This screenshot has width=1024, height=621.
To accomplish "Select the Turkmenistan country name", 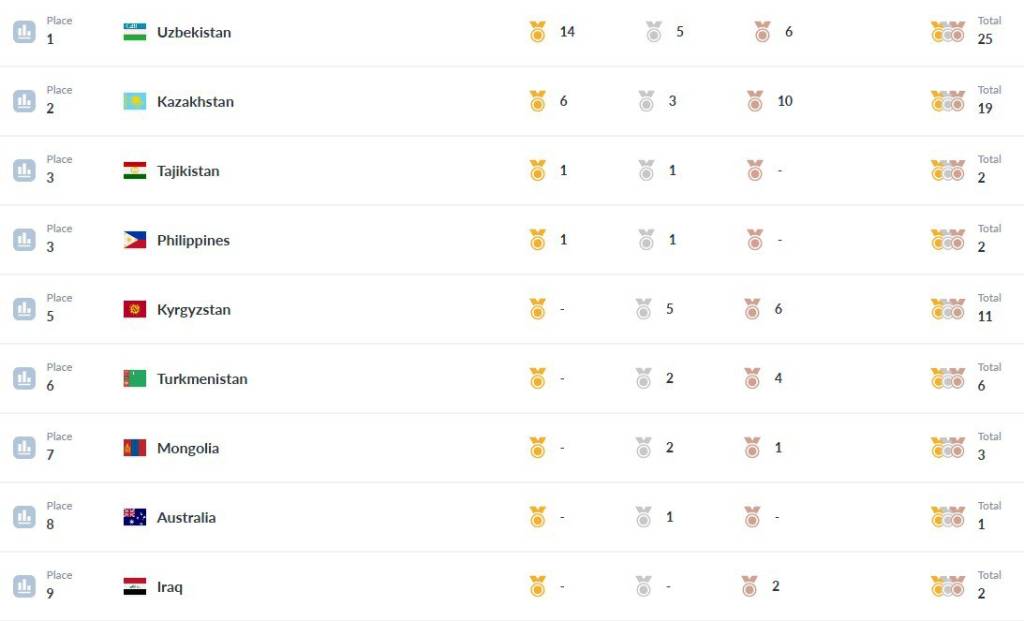I will (202, 379).
